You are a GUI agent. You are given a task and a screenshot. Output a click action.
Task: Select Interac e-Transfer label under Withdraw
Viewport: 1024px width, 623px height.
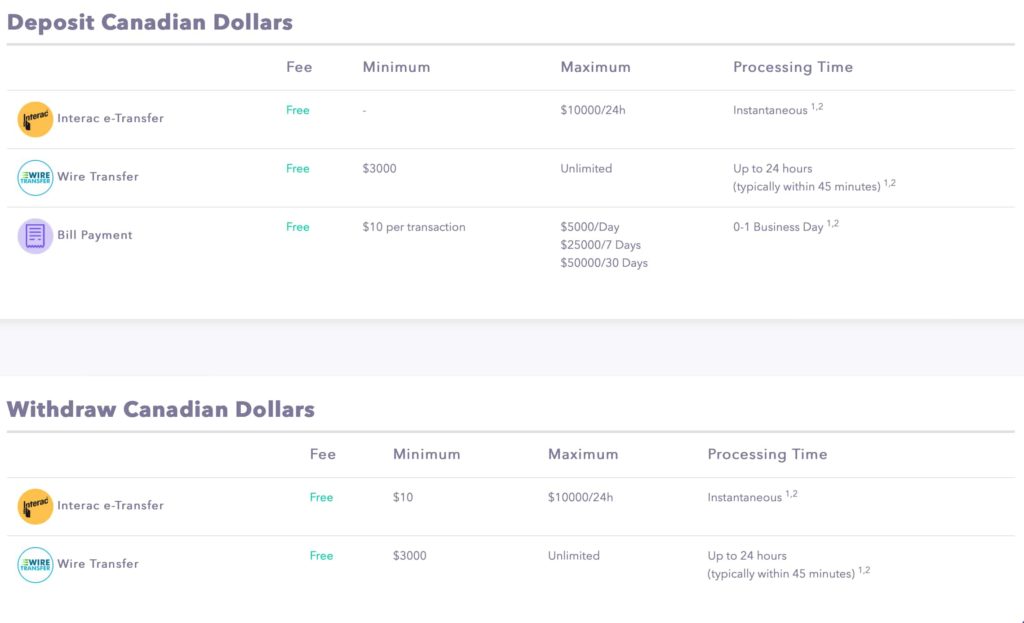(x=110, y=505)
